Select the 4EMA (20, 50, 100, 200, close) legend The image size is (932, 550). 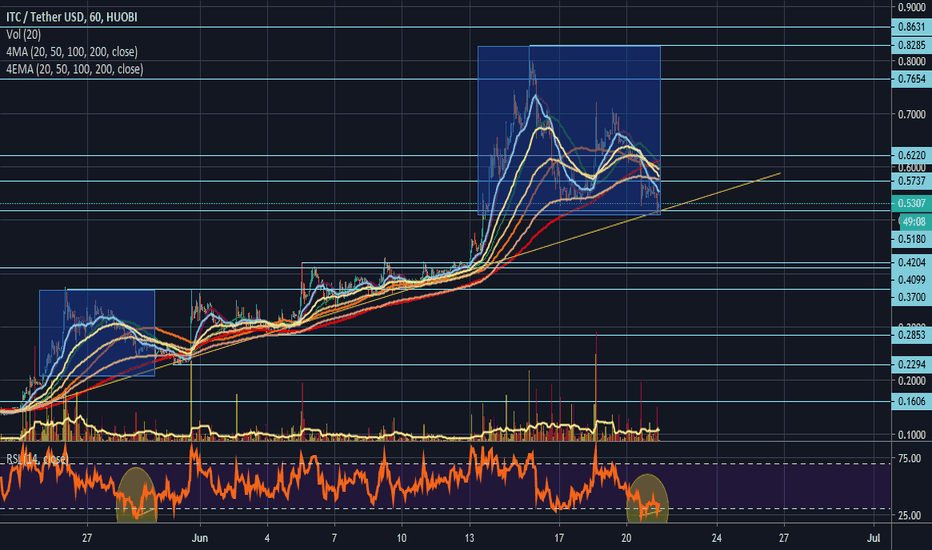point(75,69)
